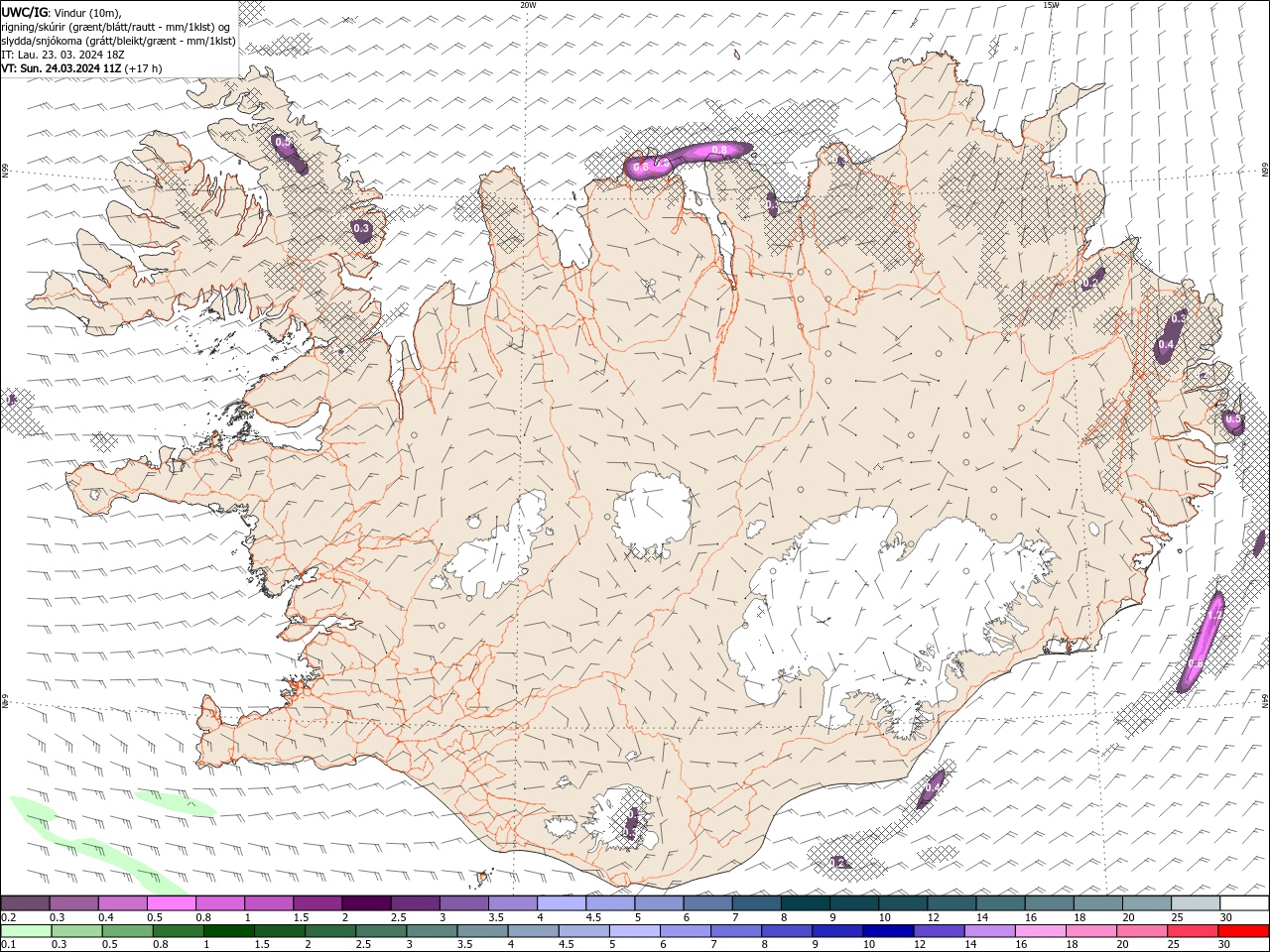
Task: Click the grey-green rain swatch labeled 3
Action: pyautogui.click(x=433, y=931)
